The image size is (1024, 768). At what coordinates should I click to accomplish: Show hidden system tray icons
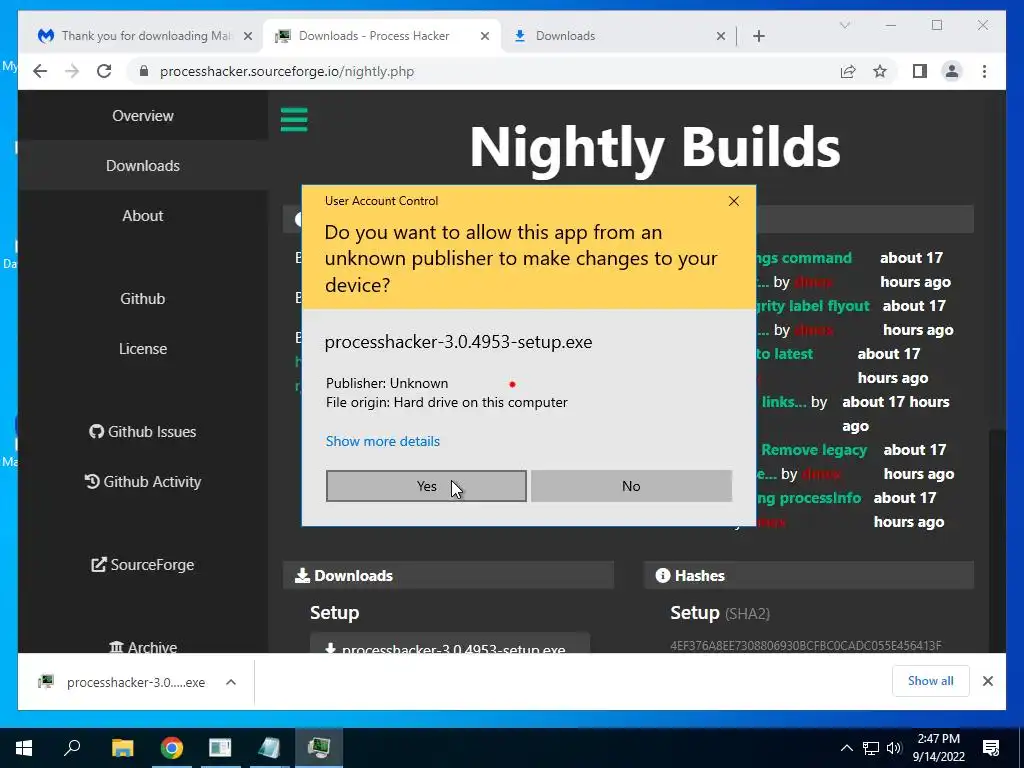click(x=846, y=748)
